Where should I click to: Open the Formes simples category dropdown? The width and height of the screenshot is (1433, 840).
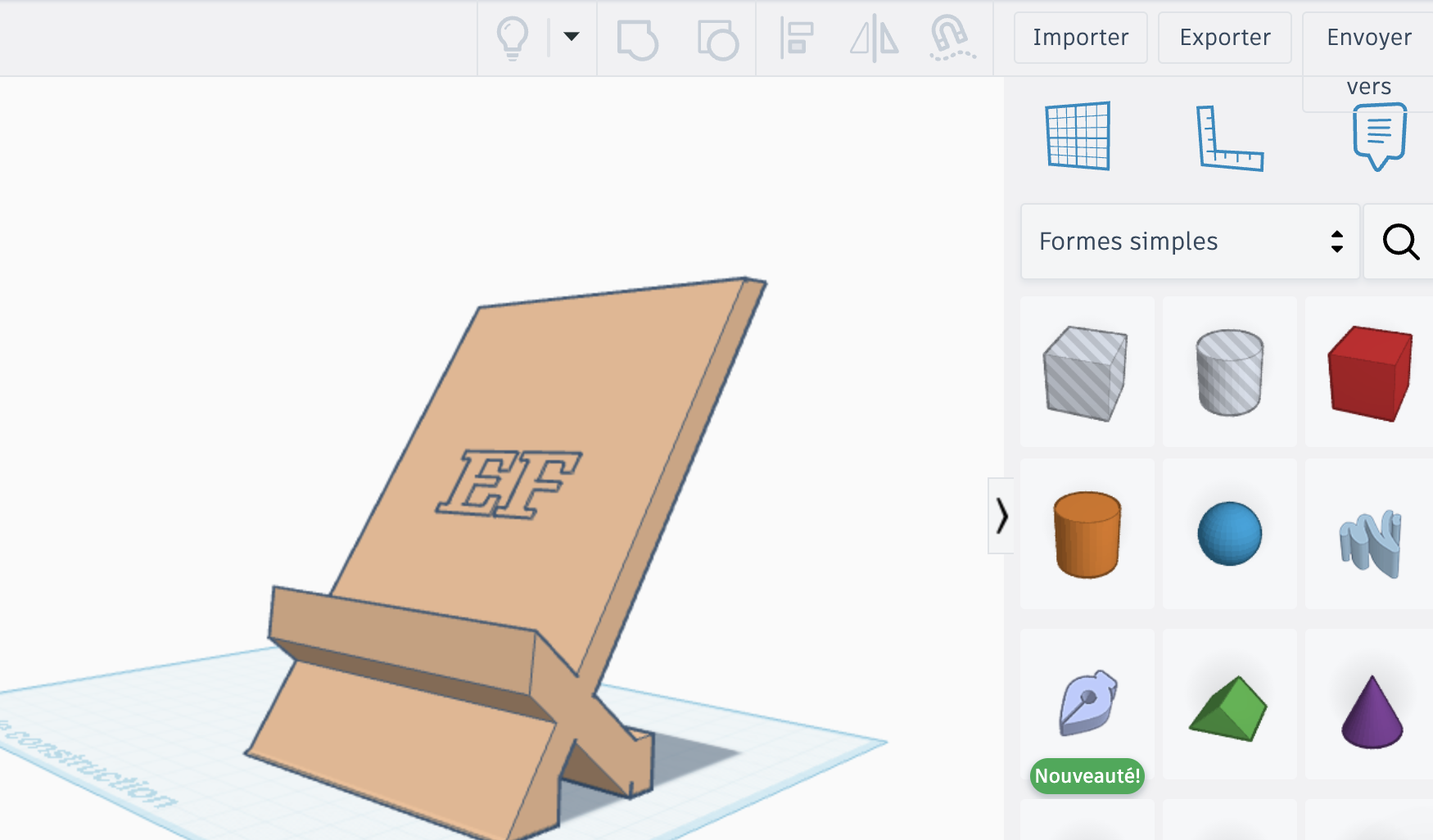coord(1190,242)
